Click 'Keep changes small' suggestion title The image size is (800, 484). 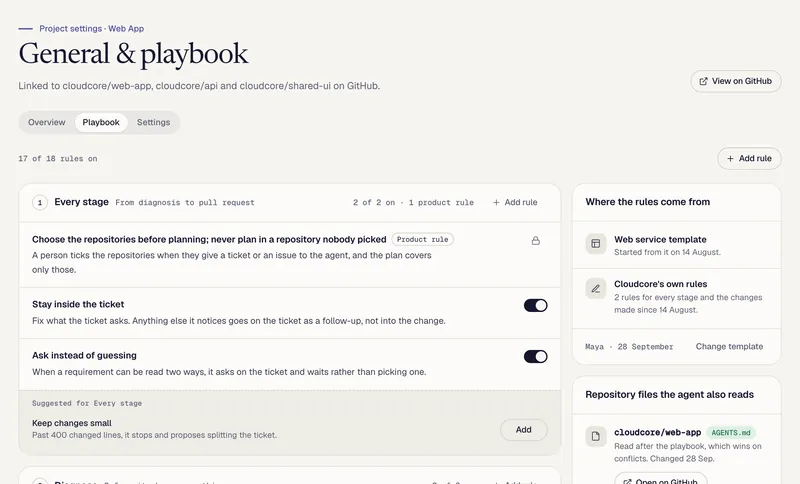(72, 423)
